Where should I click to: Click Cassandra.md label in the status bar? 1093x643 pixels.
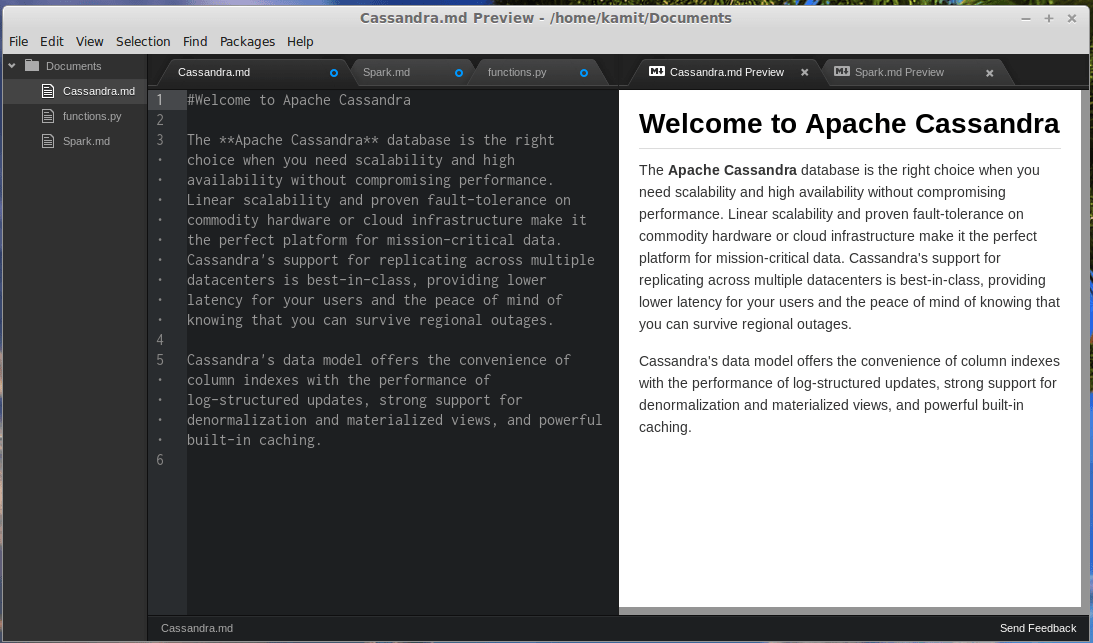coord(196,627)
